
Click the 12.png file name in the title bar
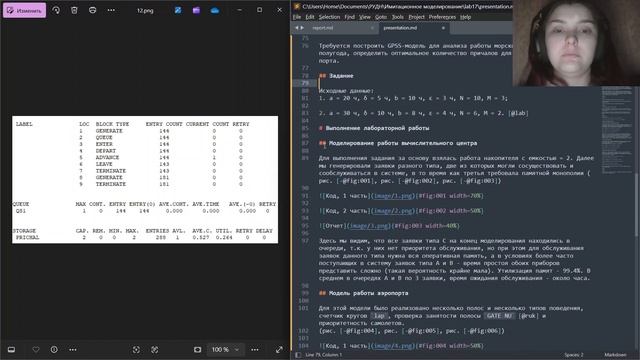point(145,11)
